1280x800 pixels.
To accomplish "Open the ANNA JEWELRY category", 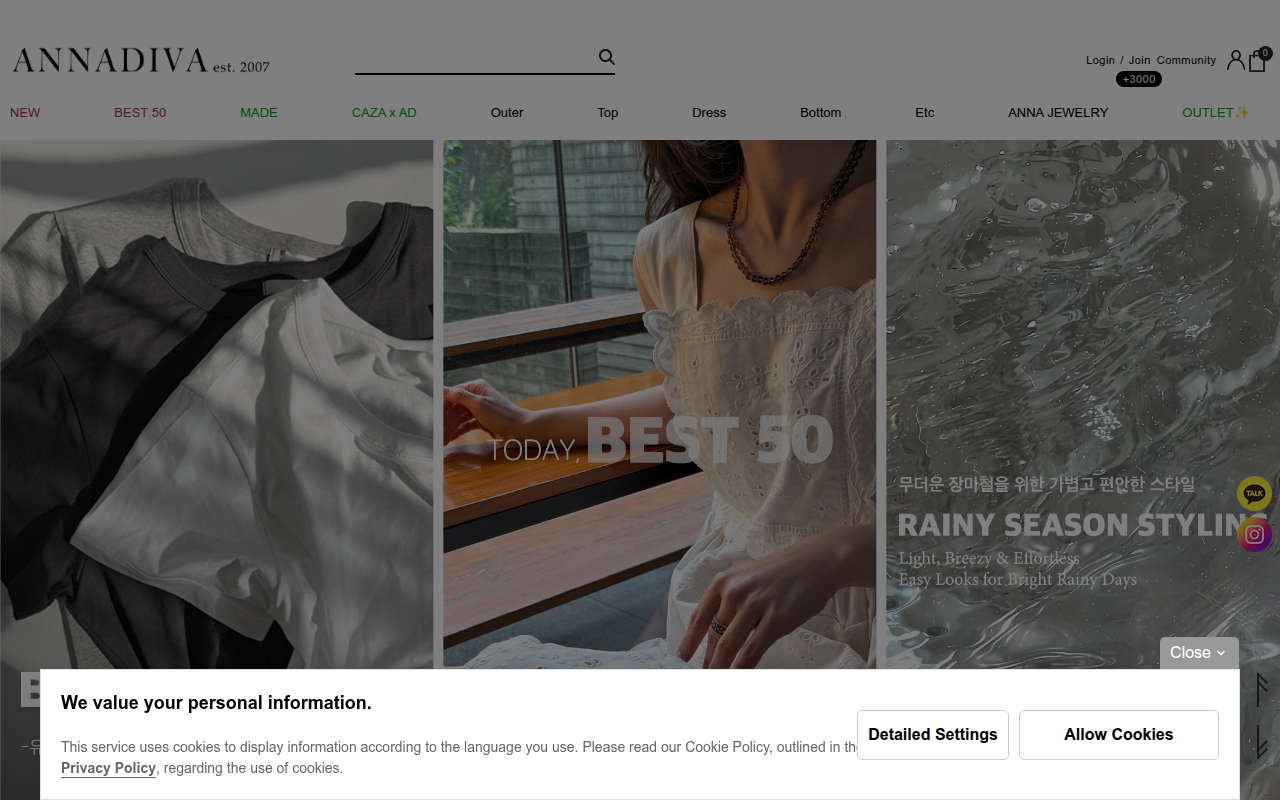I will pyautogui.click(x=1058, y=113).
